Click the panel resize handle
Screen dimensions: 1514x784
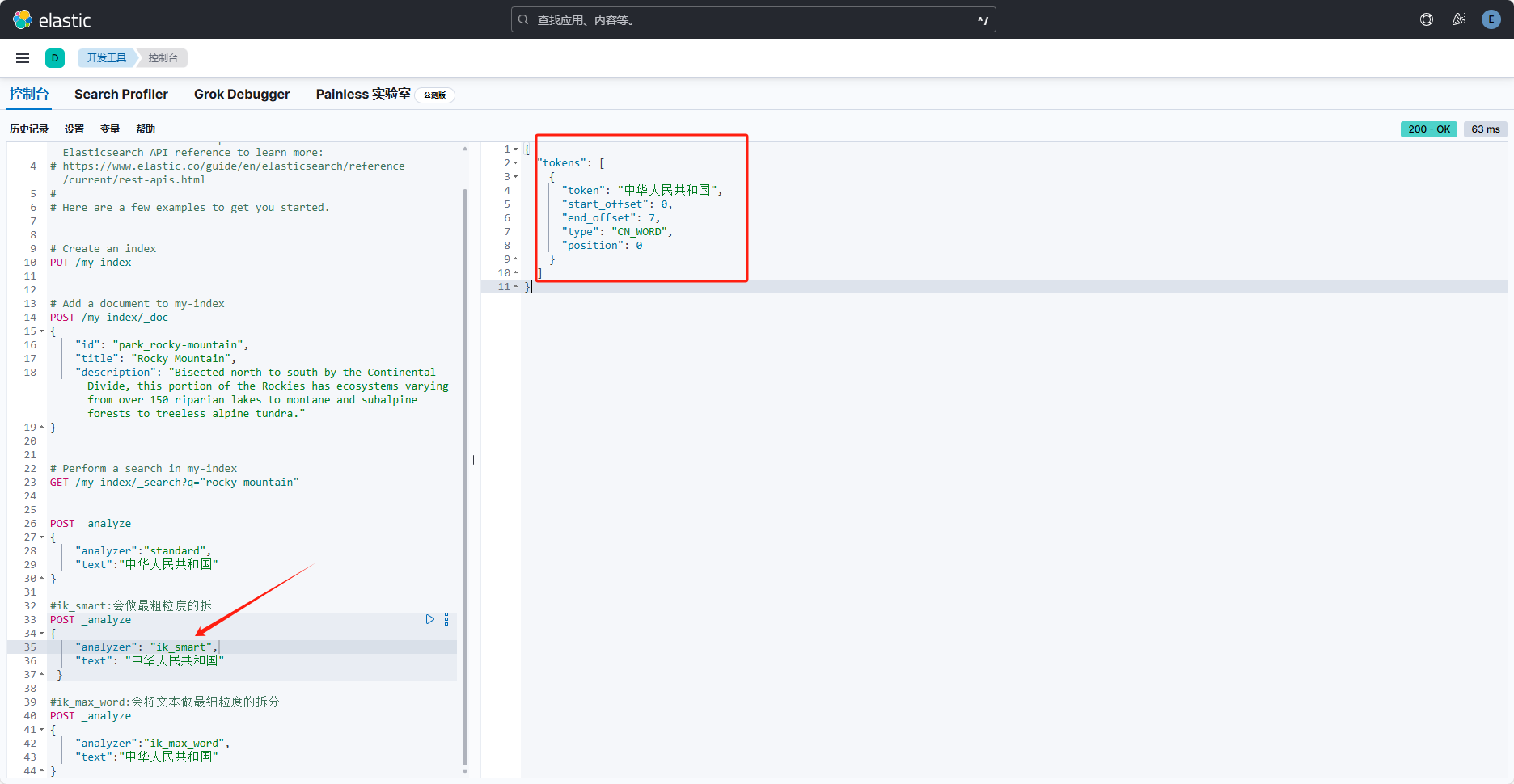pyautogui.click(x=475, y=460)
